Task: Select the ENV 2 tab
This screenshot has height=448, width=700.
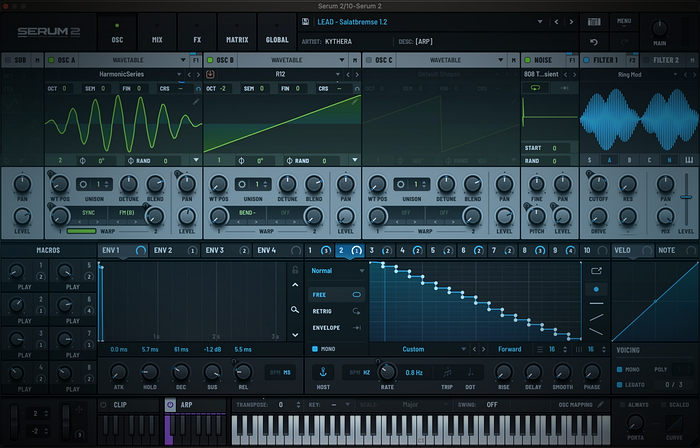Action: click(162, 250)
